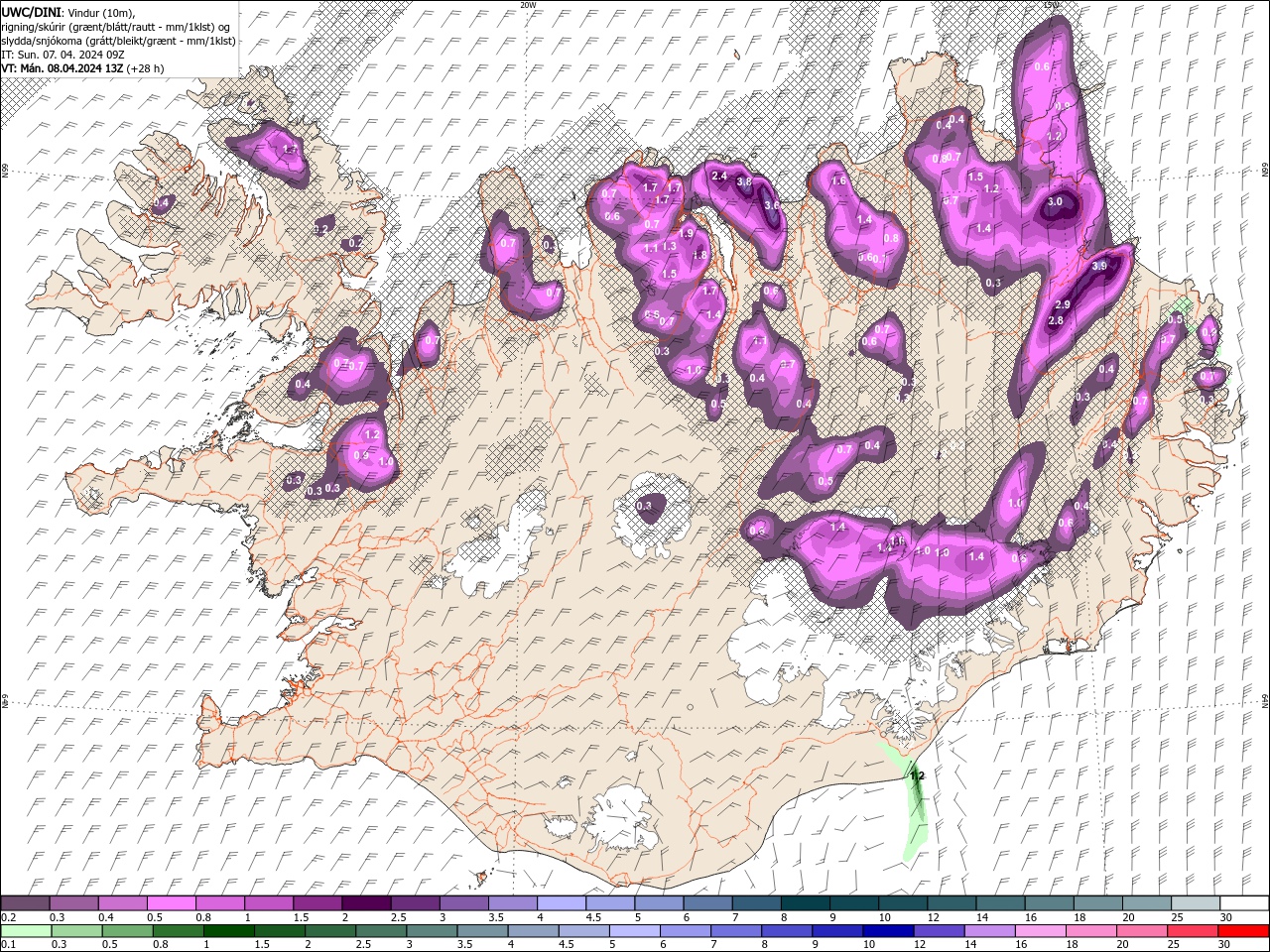Viewport: 1270px width, 952px height.
Task: Click the UWC/DINI title in the legend box
Action: point(32,11)
